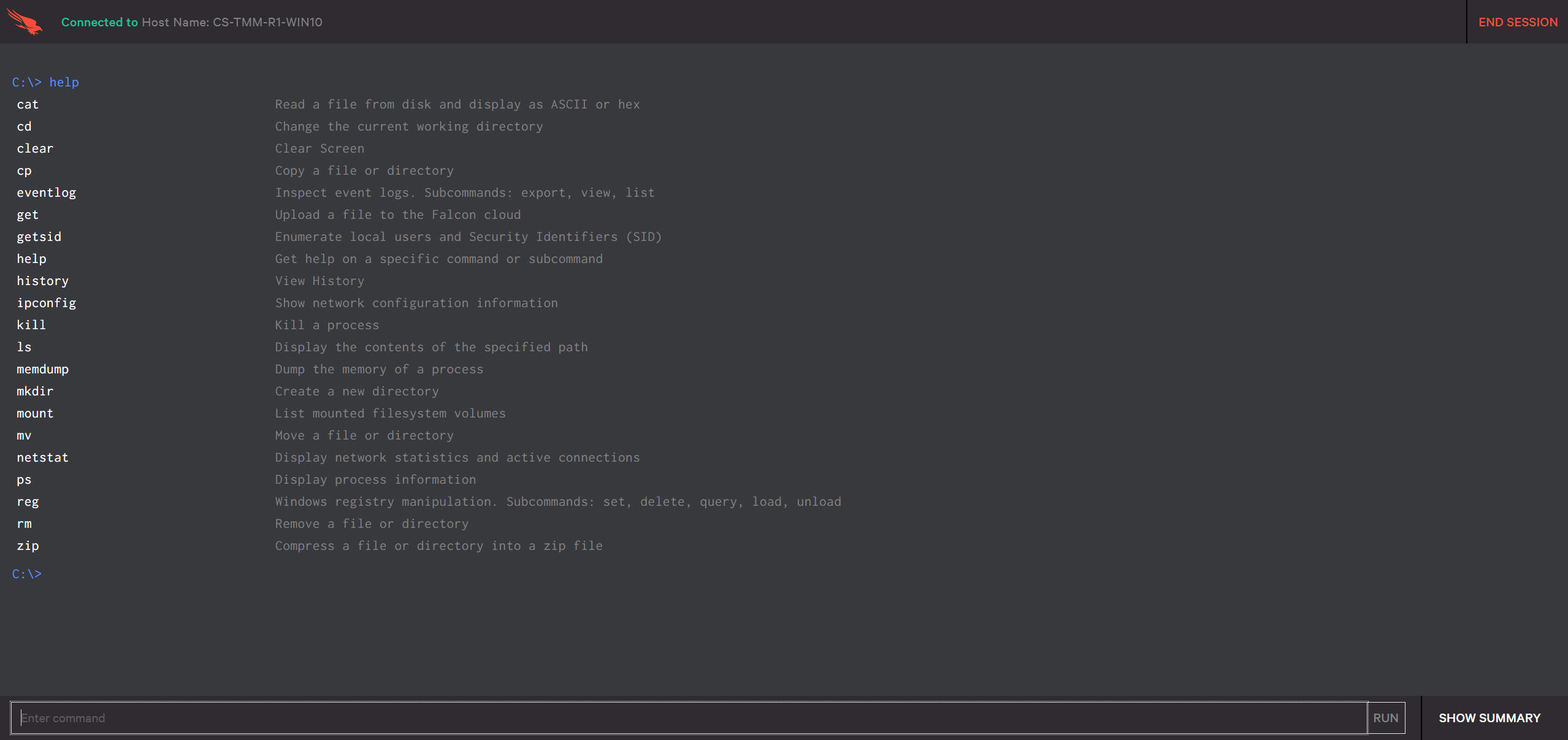The height and width of the screenshot is (740, 1568).
Task: Focus the Enter command input field
Action: point(689,718)
